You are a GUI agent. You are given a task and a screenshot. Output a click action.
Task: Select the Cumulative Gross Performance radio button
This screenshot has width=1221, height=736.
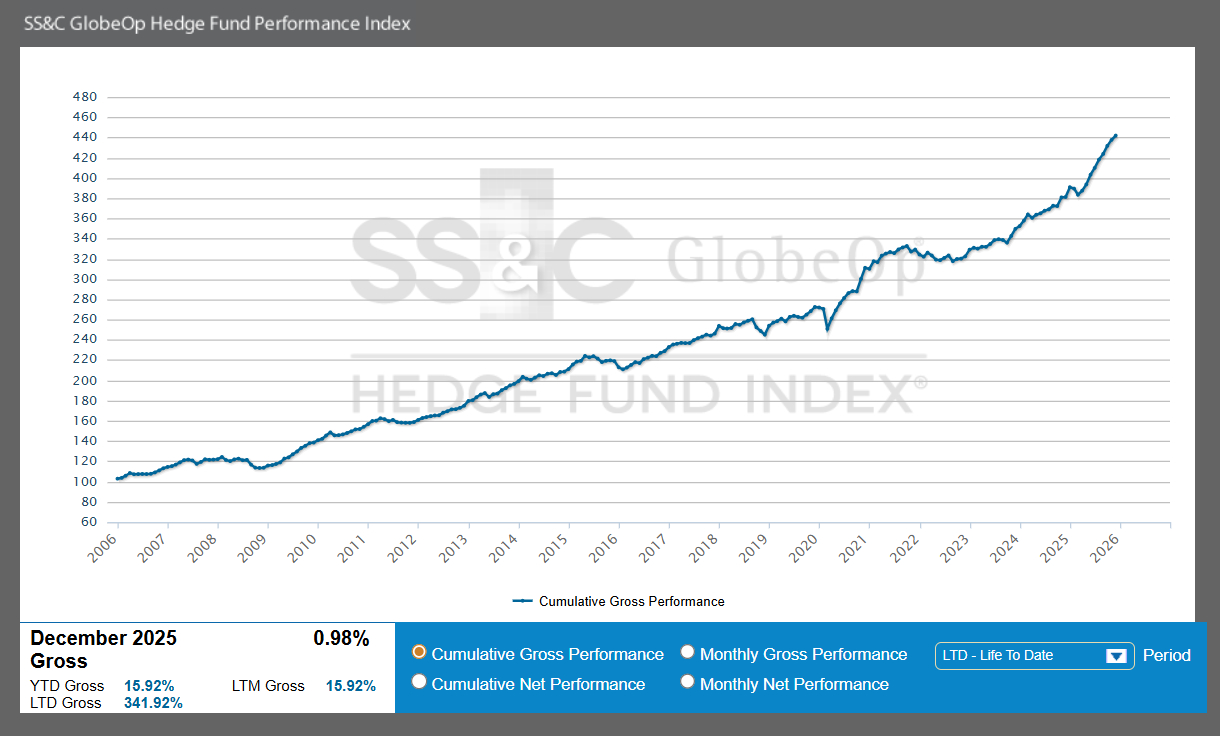click(x=420, y=653)
